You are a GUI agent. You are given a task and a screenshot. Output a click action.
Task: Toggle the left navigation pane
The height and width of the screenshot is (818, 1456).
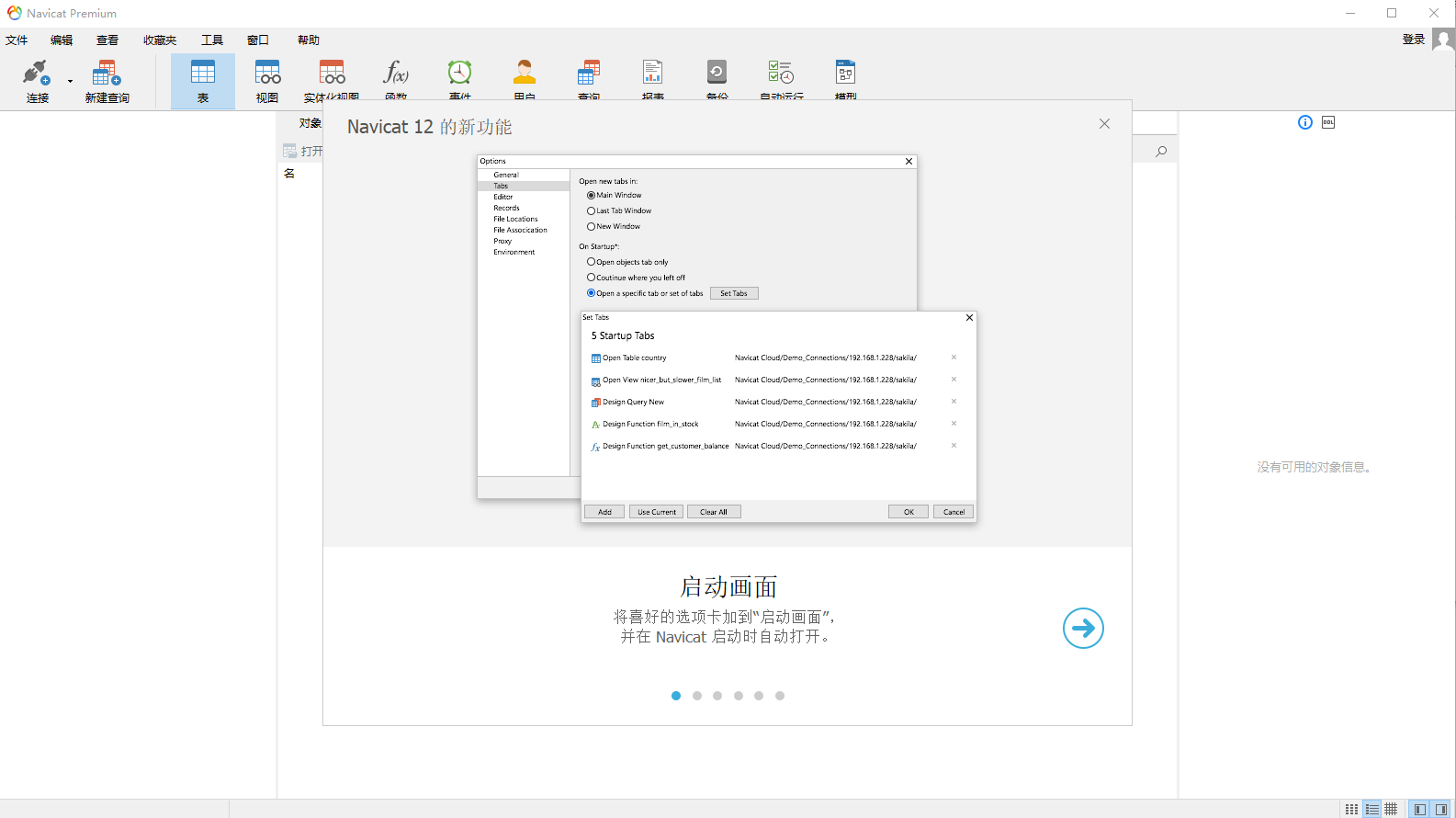pos(1420,809)
